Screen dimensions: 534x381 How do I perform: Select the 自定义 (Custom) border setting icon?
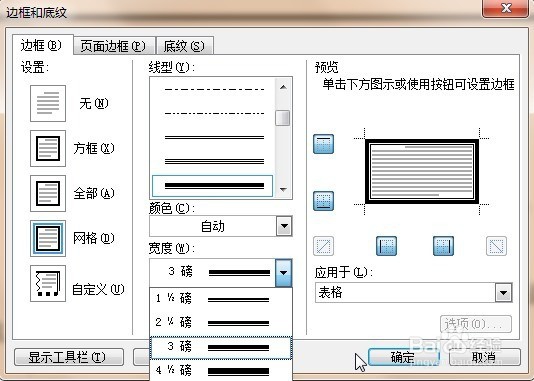point(48,283)
